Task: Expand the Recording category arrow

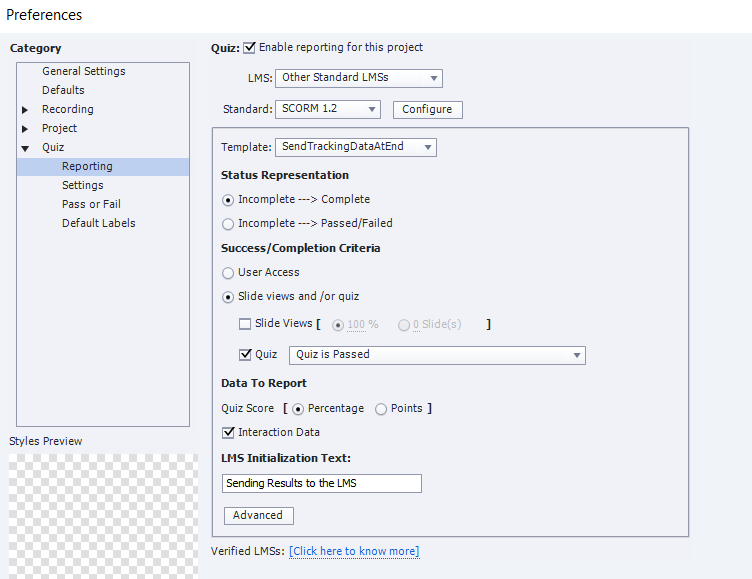Action: coord(25,110)
